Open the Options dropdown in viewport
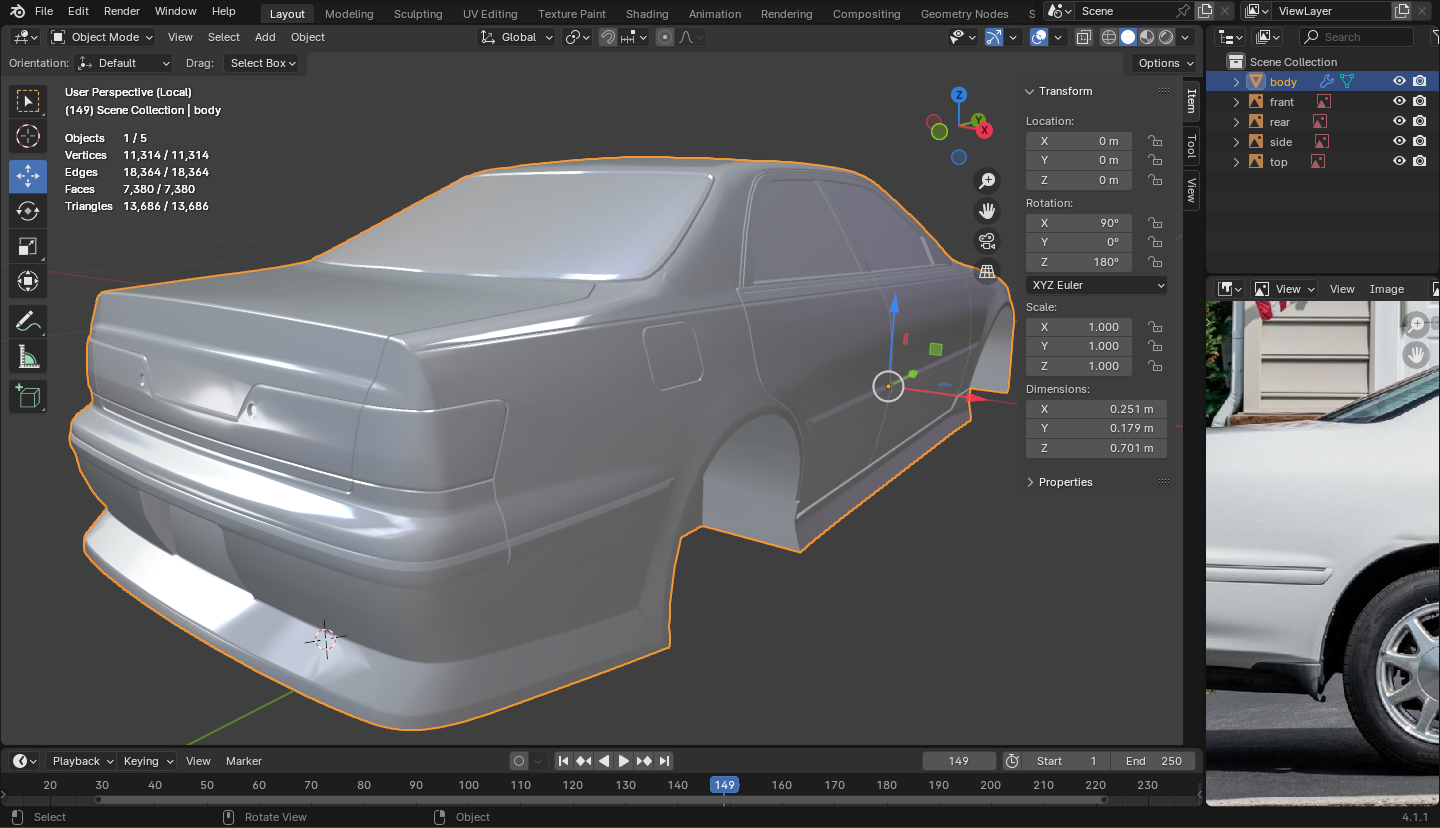 click(1166, 63)
